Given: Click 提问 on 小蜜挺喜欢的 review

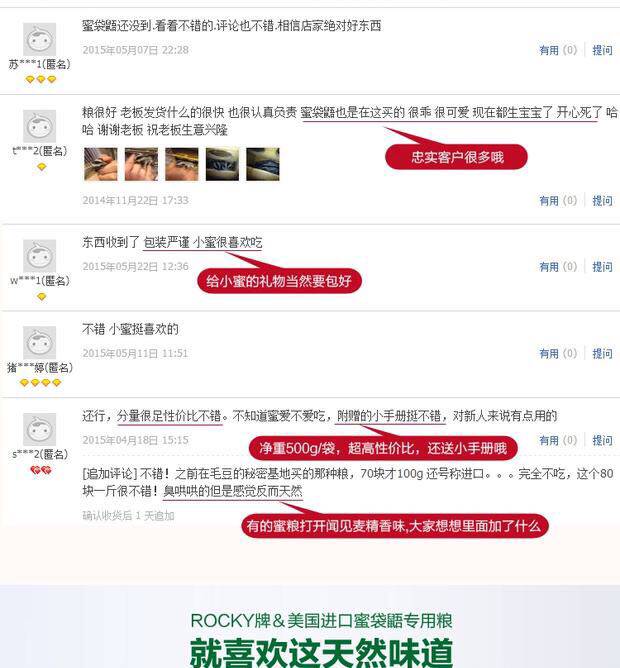Looking at the screenshot, I should coord(602,353).
